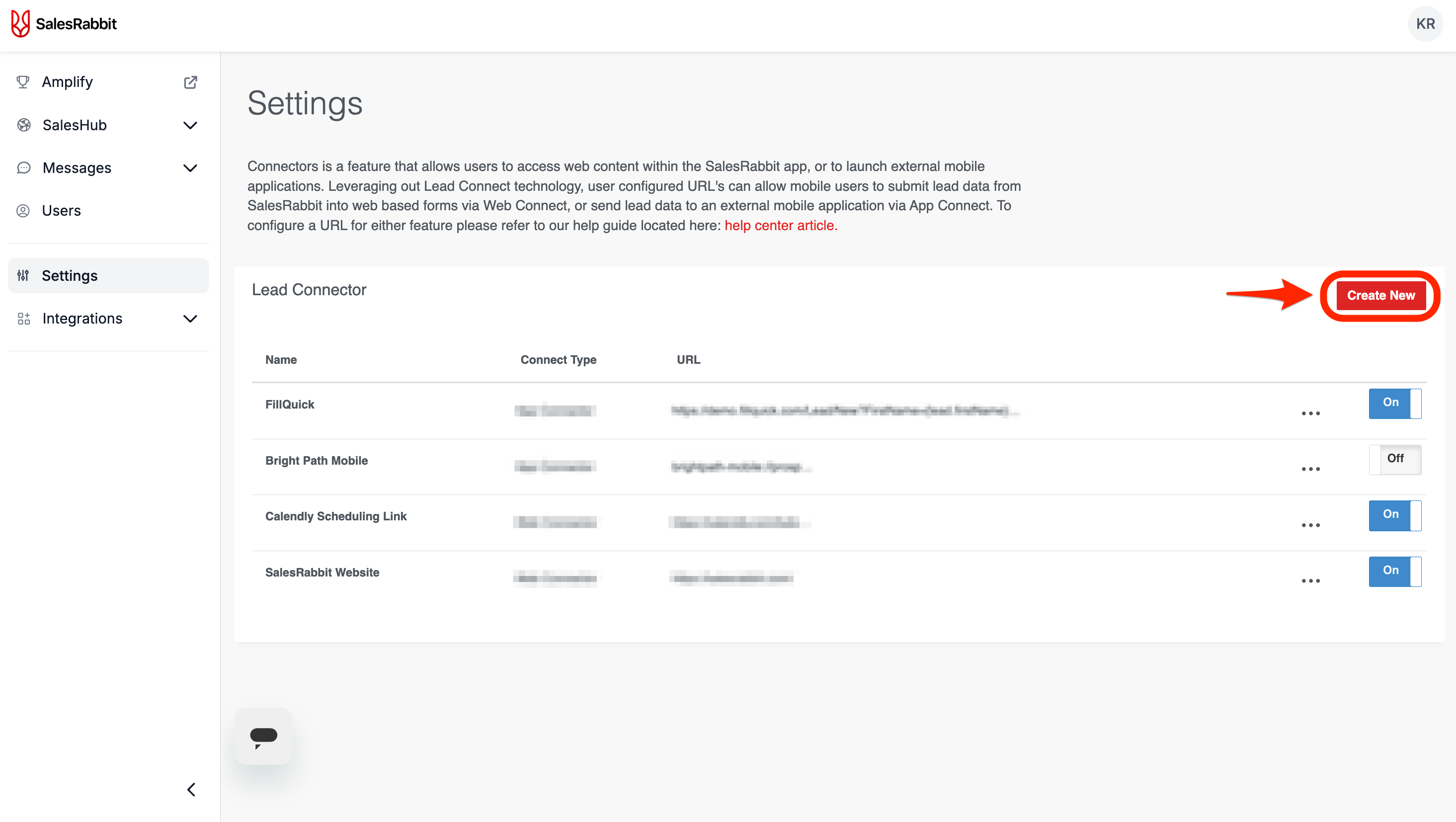Open SalesRabbit Website three-dots menu
Screen dimensions: 1456x822
1310,580
